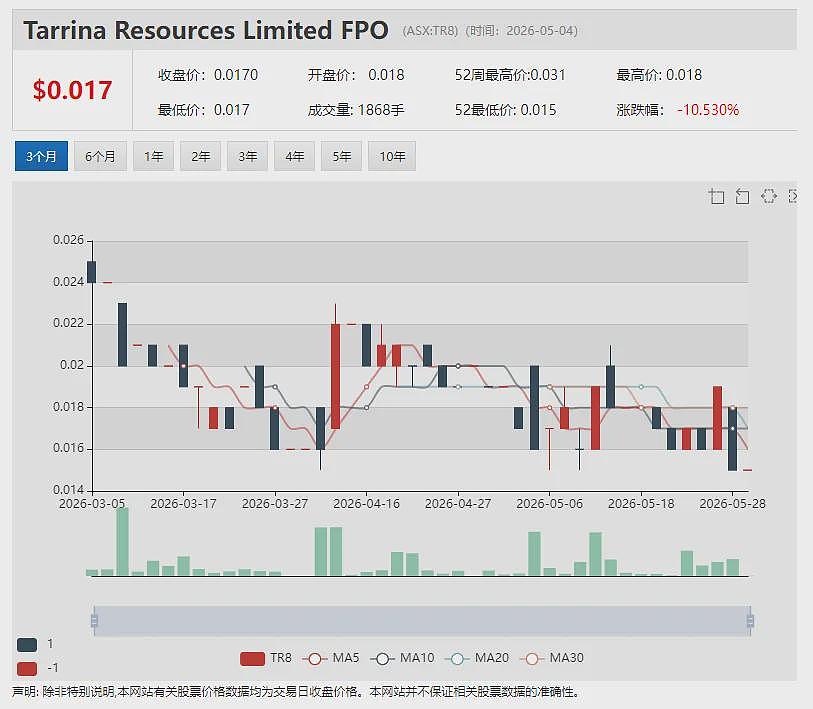Switch chart to 4年 range
813x709 pixels.
click(x=295, y=156)
